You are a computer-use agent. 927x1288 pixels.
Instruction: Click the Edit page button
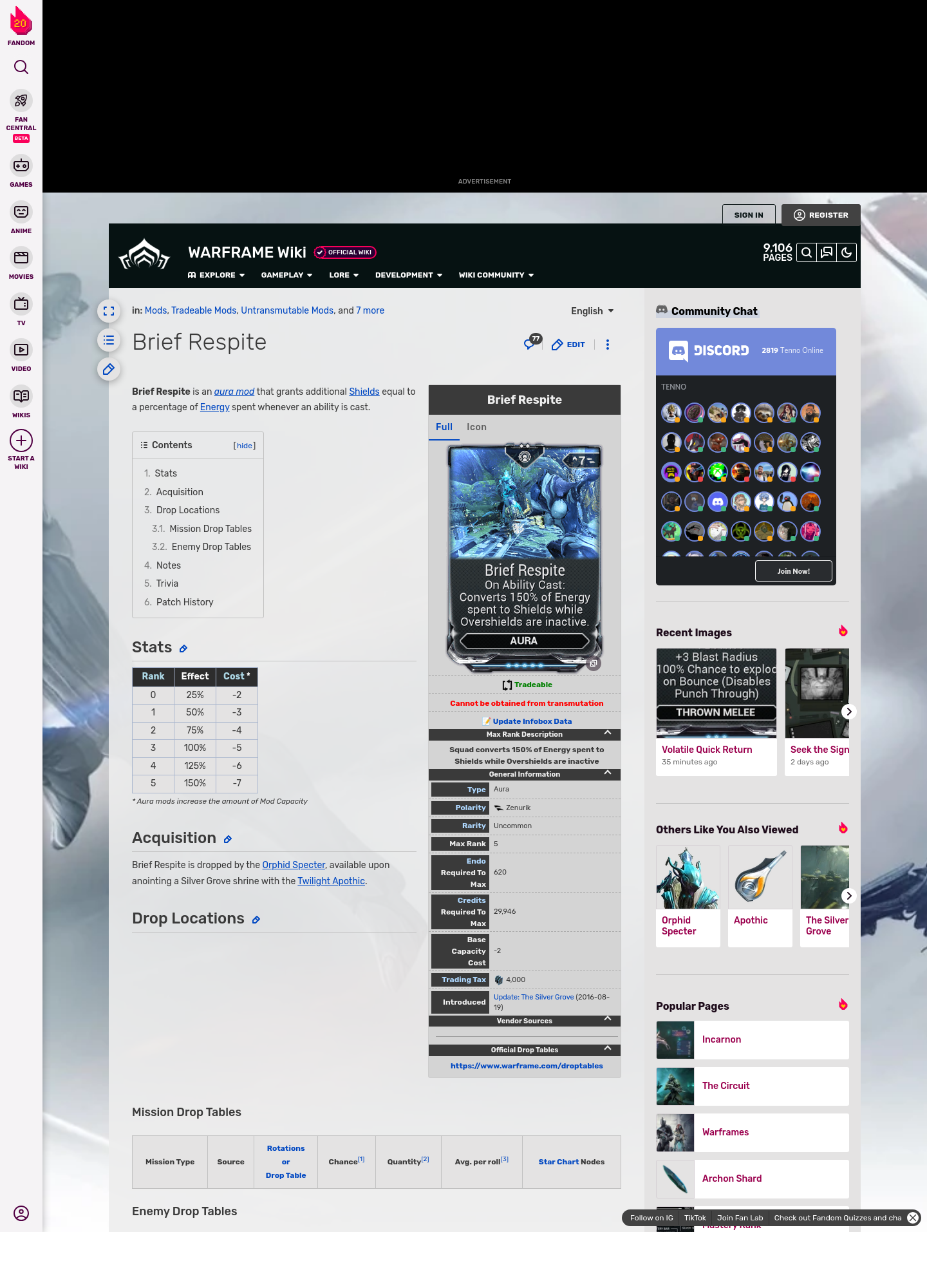click(x=568, y=345)
